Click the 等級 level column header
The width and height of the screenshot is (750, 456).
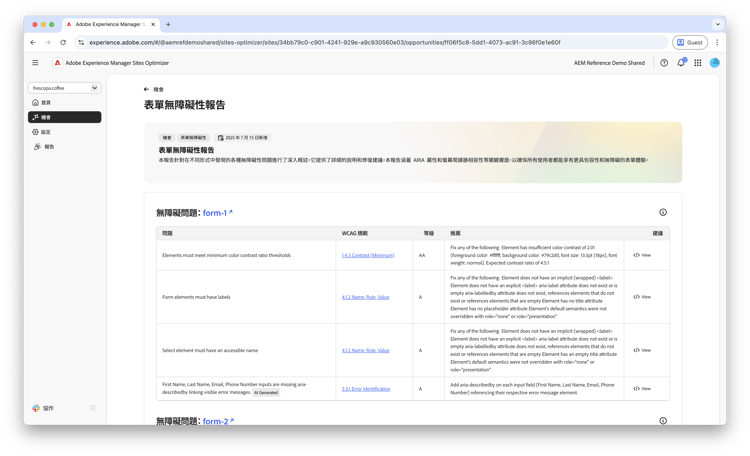(429, 234)
